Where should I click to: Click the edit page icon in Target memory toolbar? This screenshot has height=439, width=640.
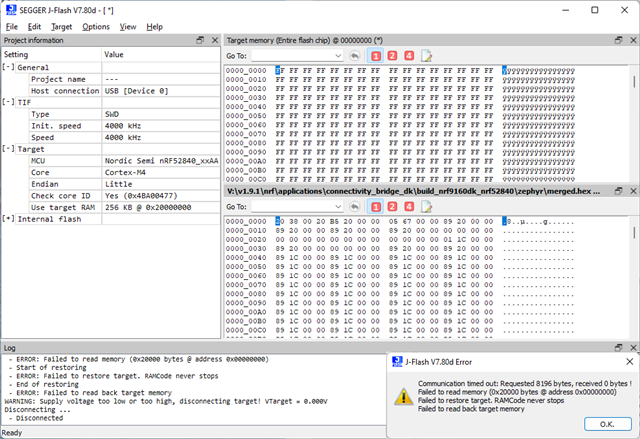coord(426,56)
